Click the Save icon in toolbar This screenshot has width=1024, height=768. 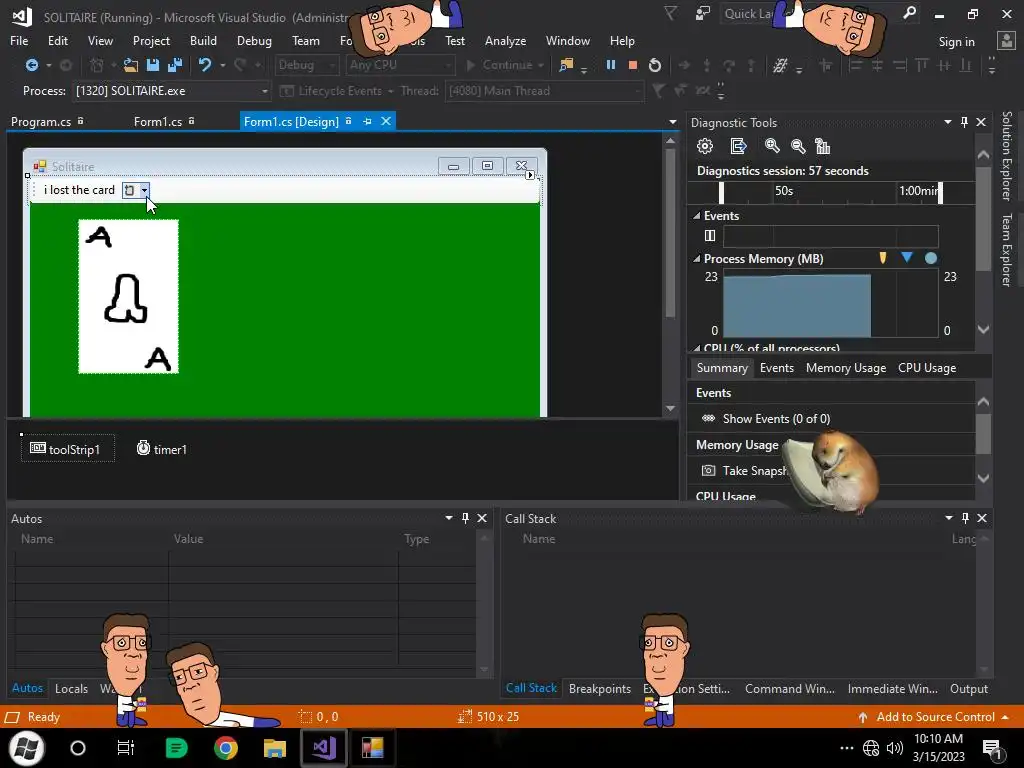pos(153,65)
